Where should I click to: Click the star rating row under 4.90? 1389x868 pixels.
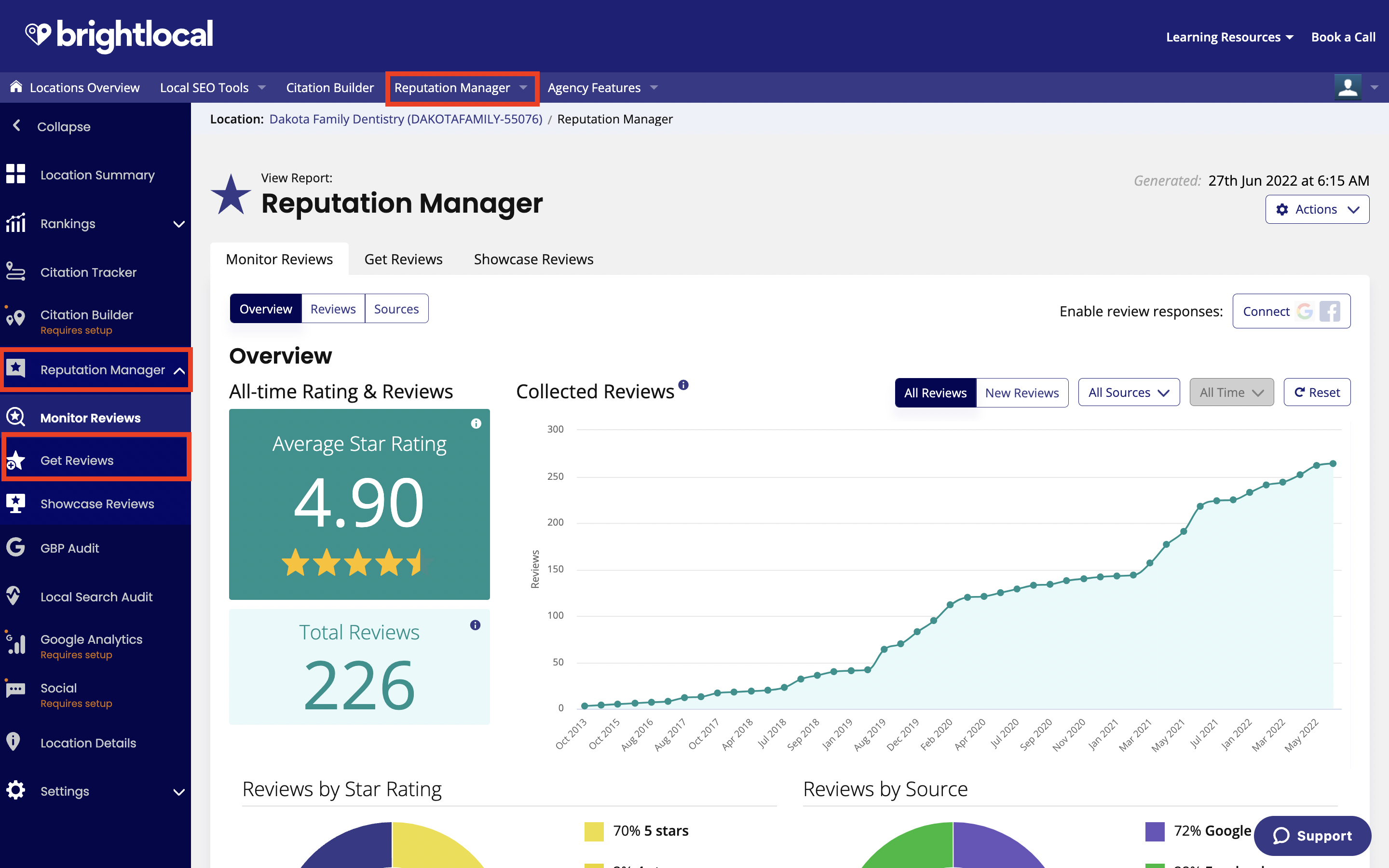point(357,562)
